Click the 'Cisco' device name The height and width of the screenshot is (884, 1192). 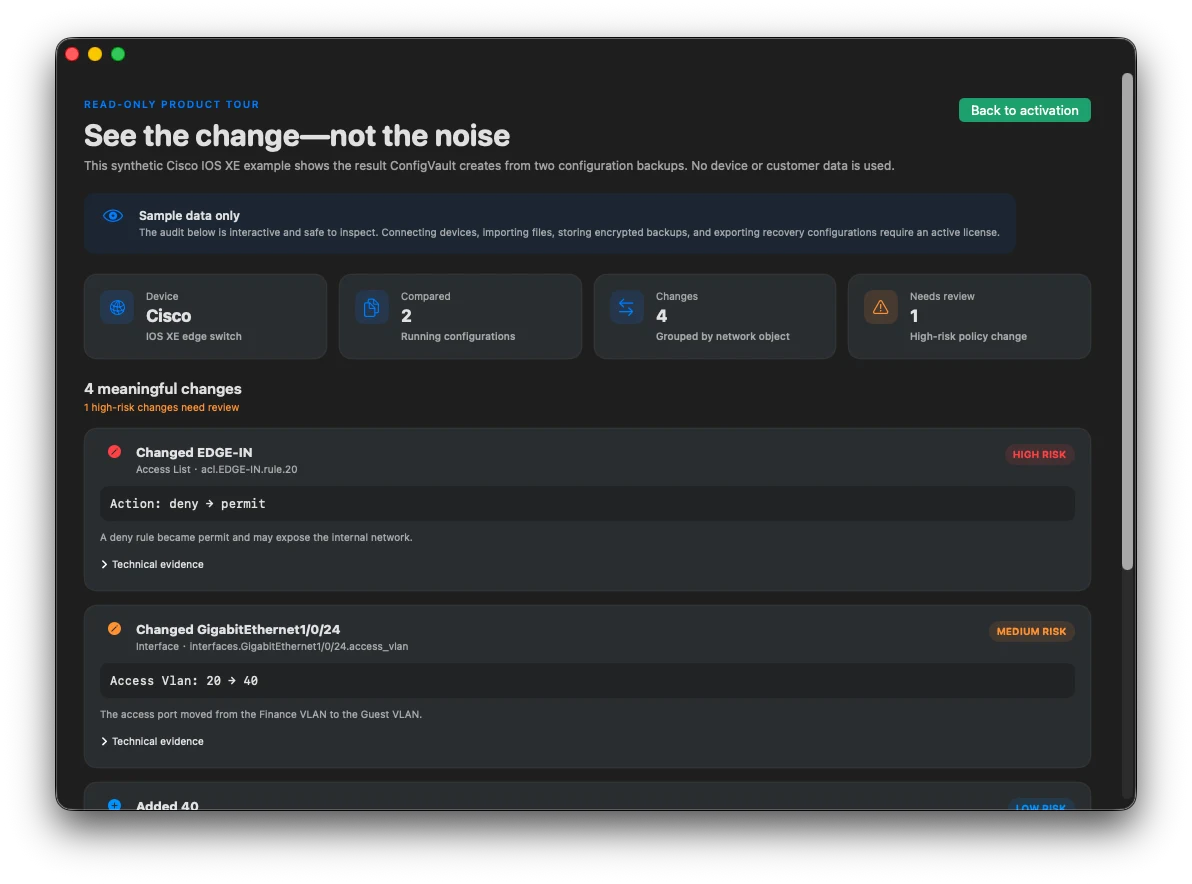coord(169,315)
